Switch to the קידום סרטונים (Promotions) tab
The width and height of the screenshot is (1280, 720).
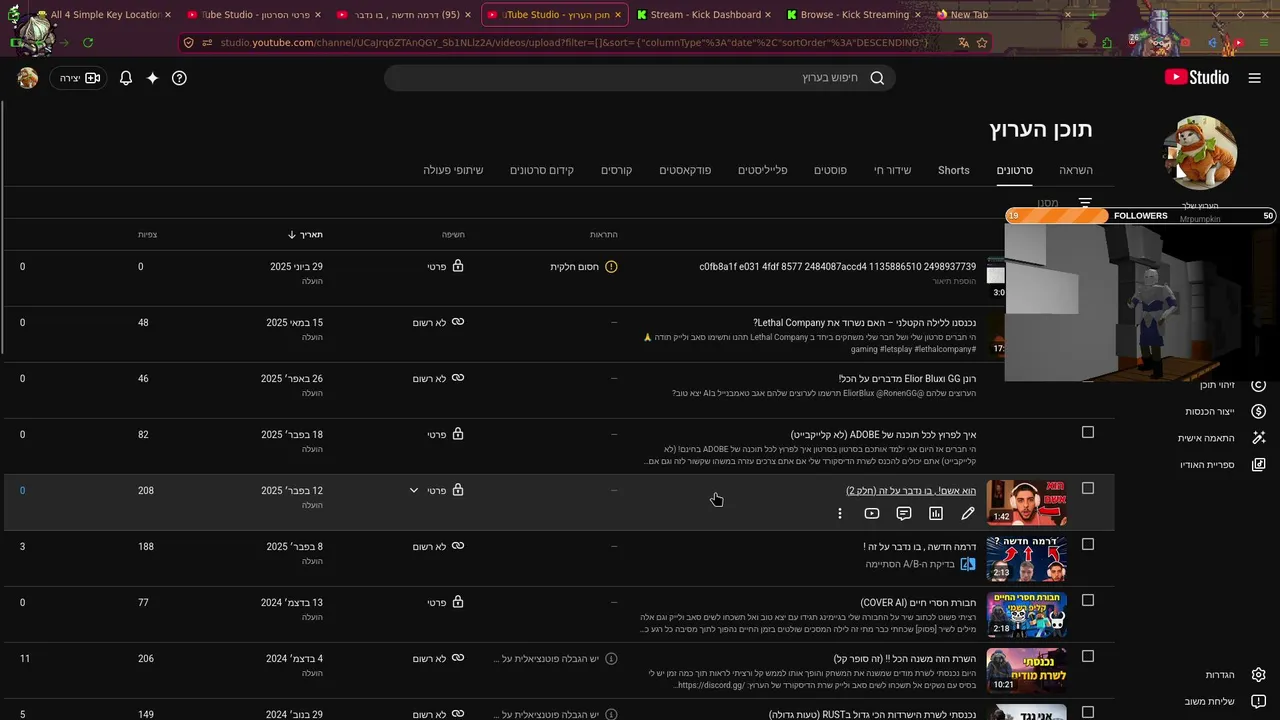[542, 170]
